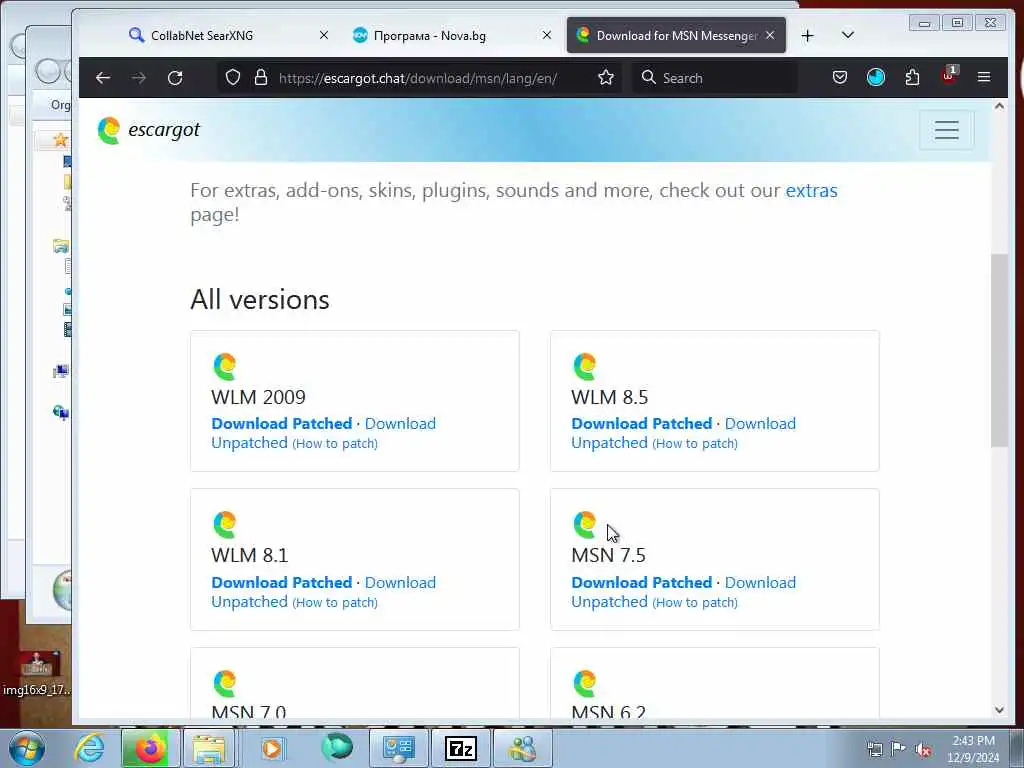The image size is (1024, 768).
Task: Click the MSN 6.2 escargot icon
Action: 584,684
